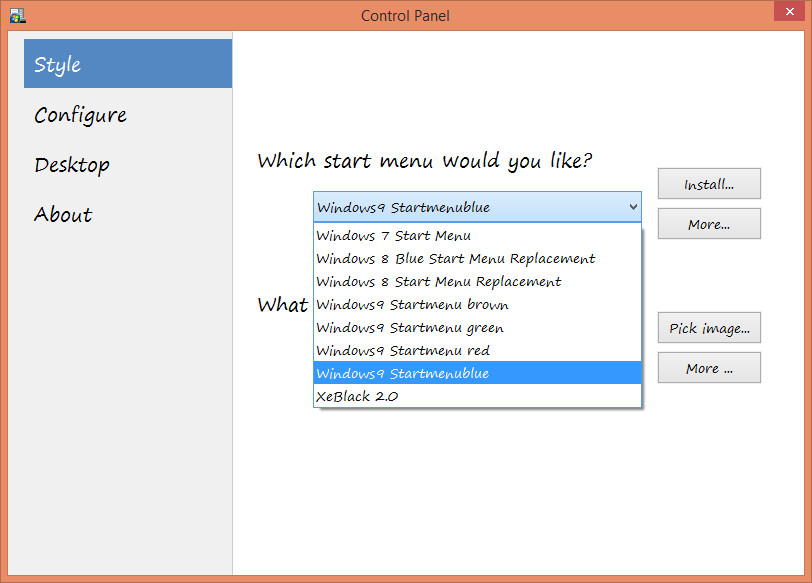Collapse the start menu style combo box
The height and width of the screenshot is (583, 812).
(477, 207)
